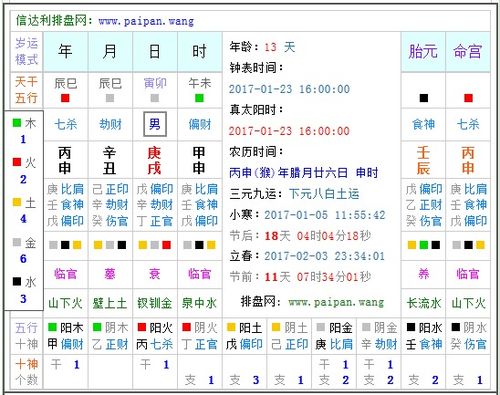Open the www.paipan.wang link after 信达利排盘网
The height and width of the screenshot is (395, 500).
coord(146,22)
